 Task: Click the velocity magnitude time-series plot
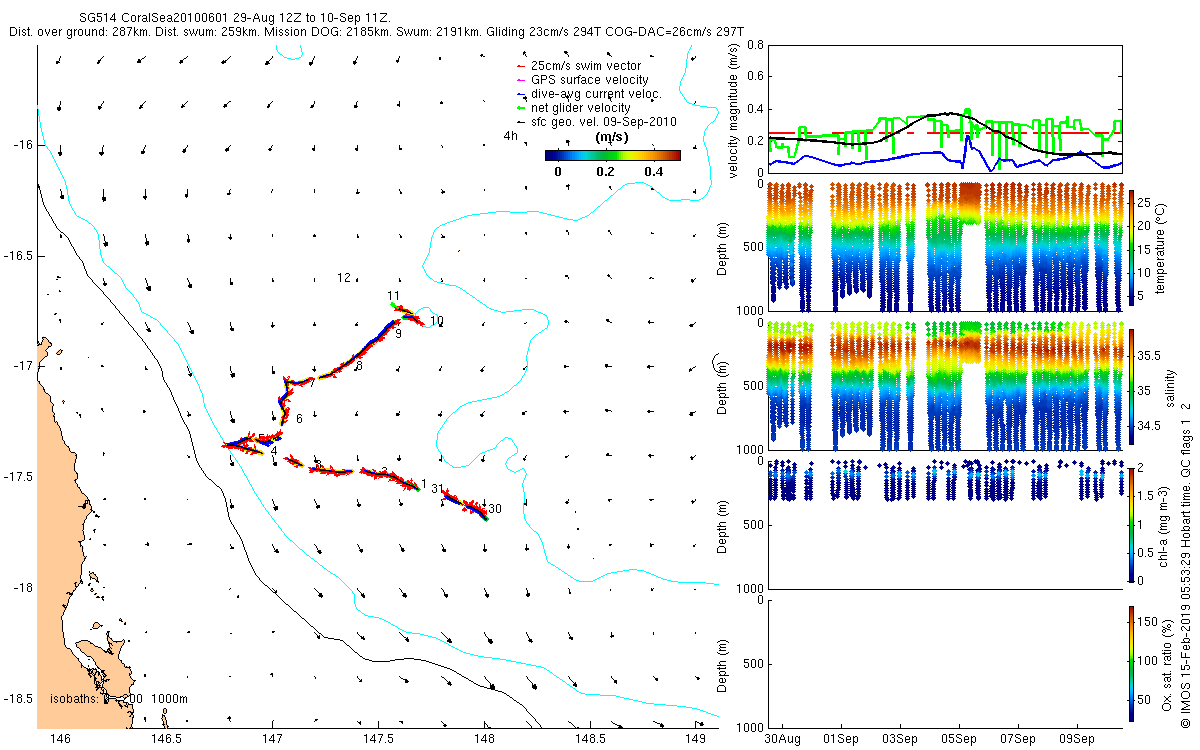pyautogui.click(x=943, y=108)
